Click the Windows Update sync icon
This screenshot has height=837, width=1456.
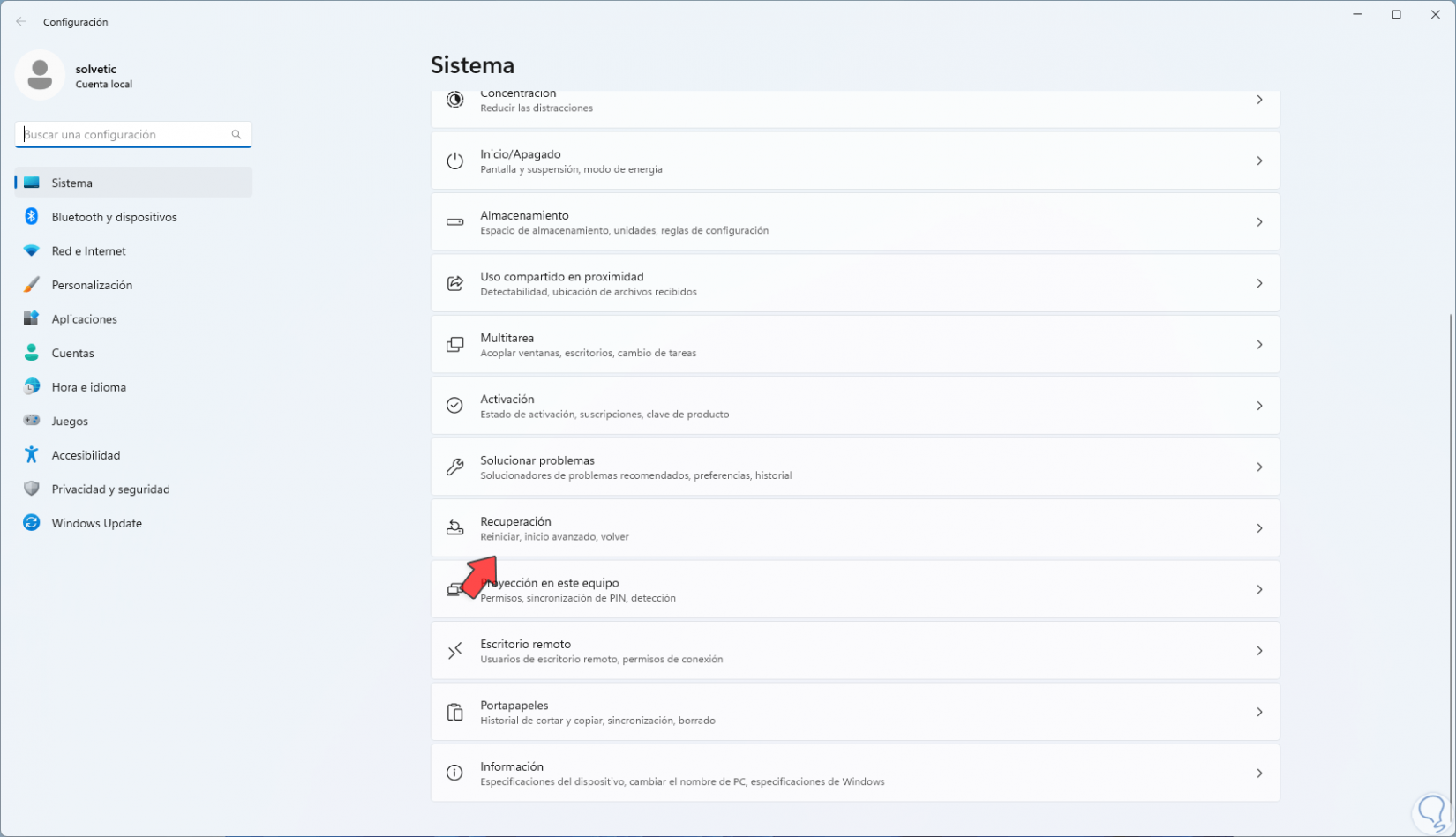pos(32,523)
